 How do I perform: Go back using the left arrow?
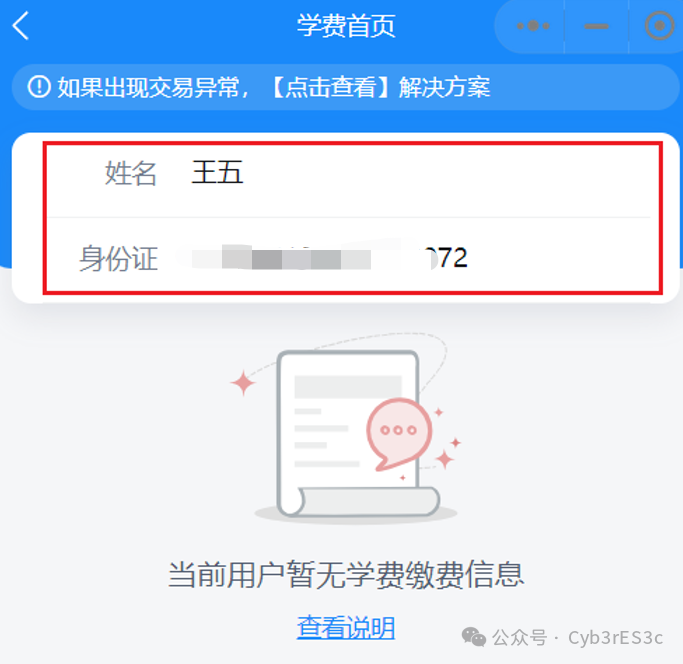pyautogui.click(x=20, y=26)
